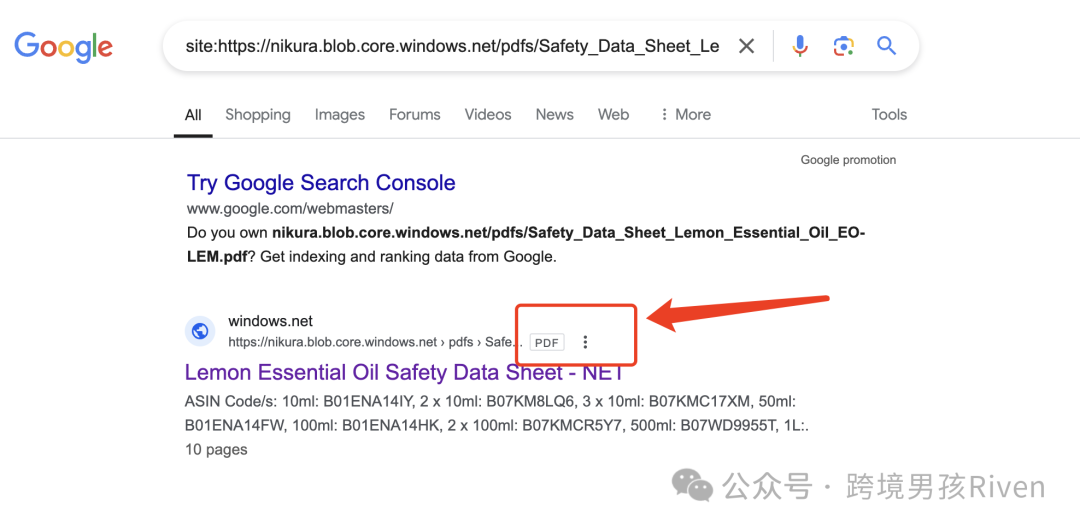Viewport: 1080px width, 530px height.
Task: Click the blue magnifier search button
Action: [886, 46]
